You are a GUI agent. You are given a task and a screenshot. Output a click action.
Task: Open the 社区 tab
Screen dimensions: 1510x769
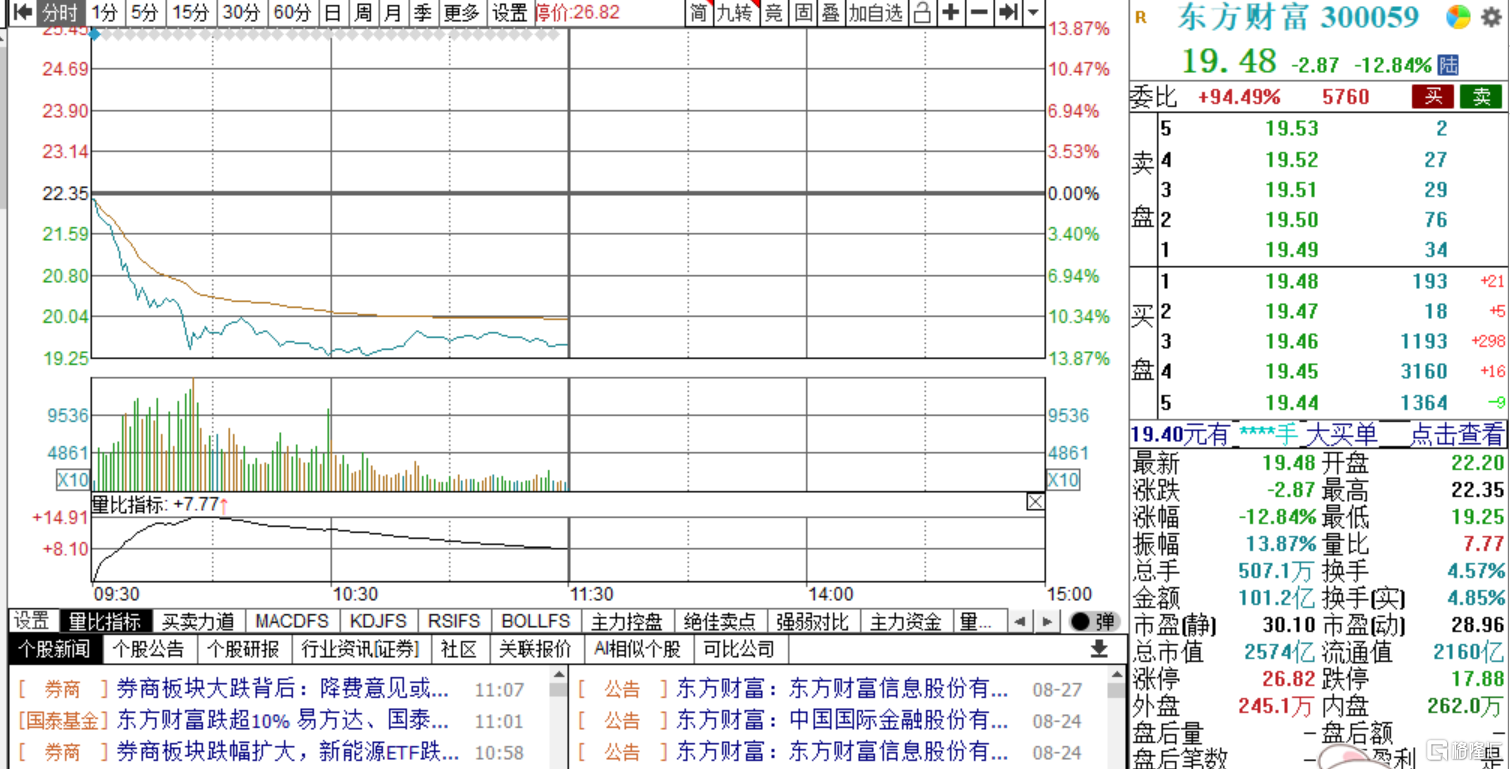pyautogui.click(x=459, y=649)
